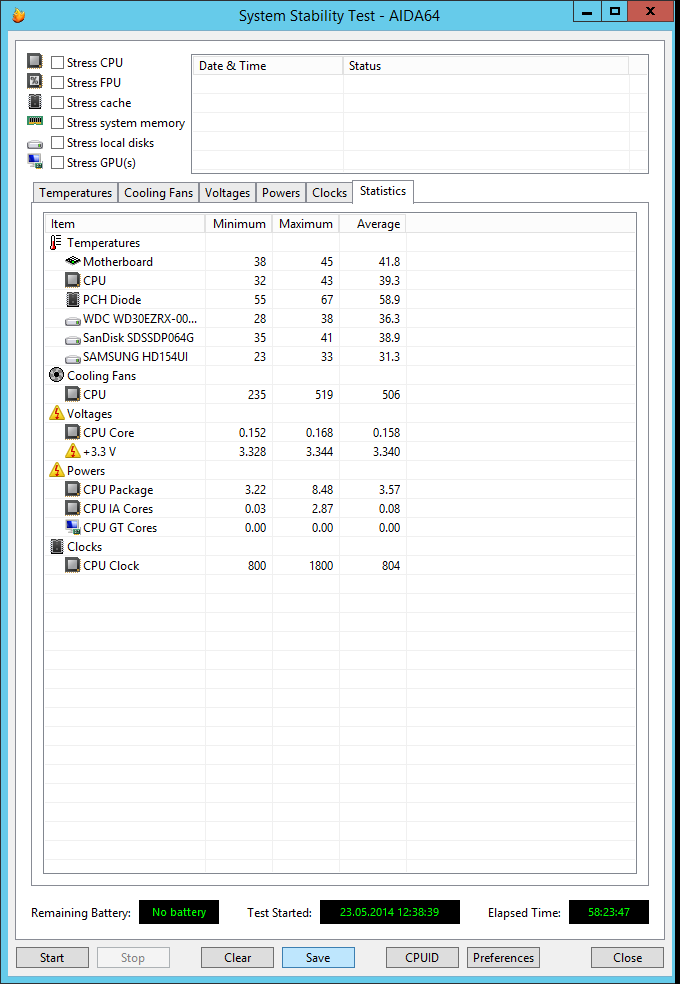Clear the statistics with Clear button

tap(238, 958)
